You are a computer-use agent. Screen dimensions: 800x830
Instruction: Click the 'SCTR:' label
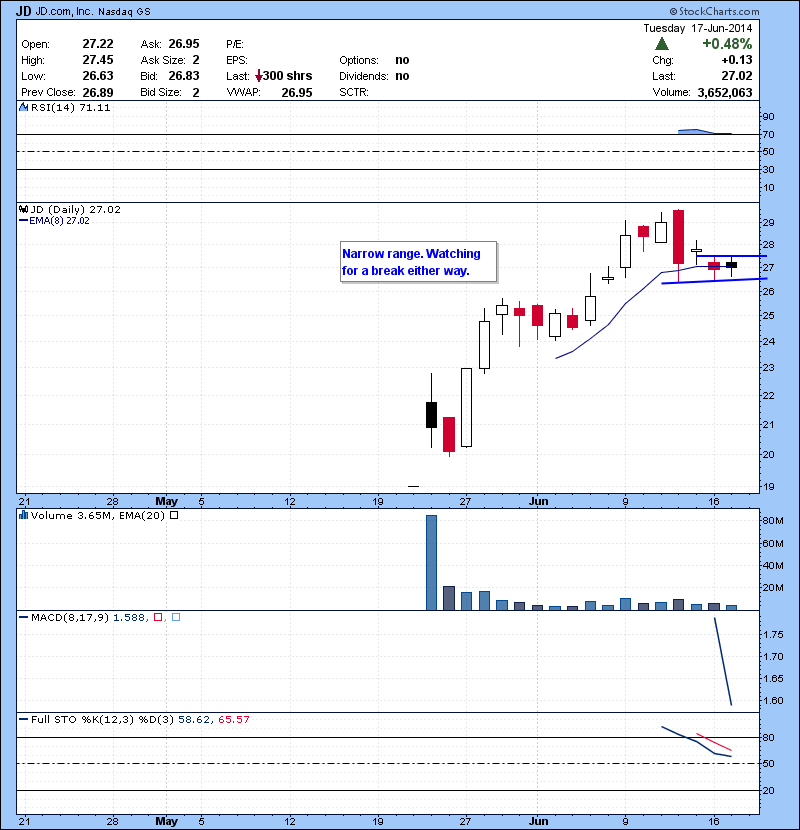[354, 93]
